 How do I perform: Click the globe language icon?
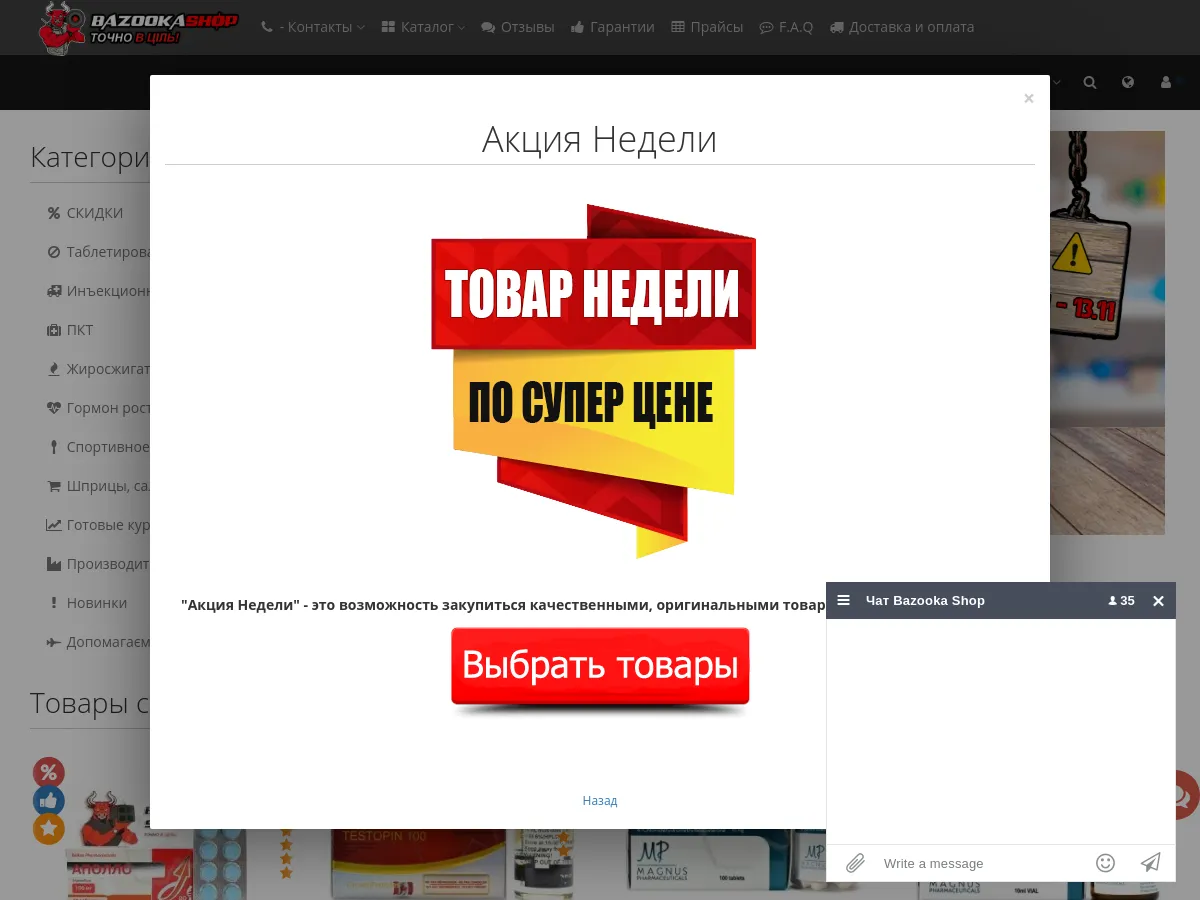[x=1127, y=82]
